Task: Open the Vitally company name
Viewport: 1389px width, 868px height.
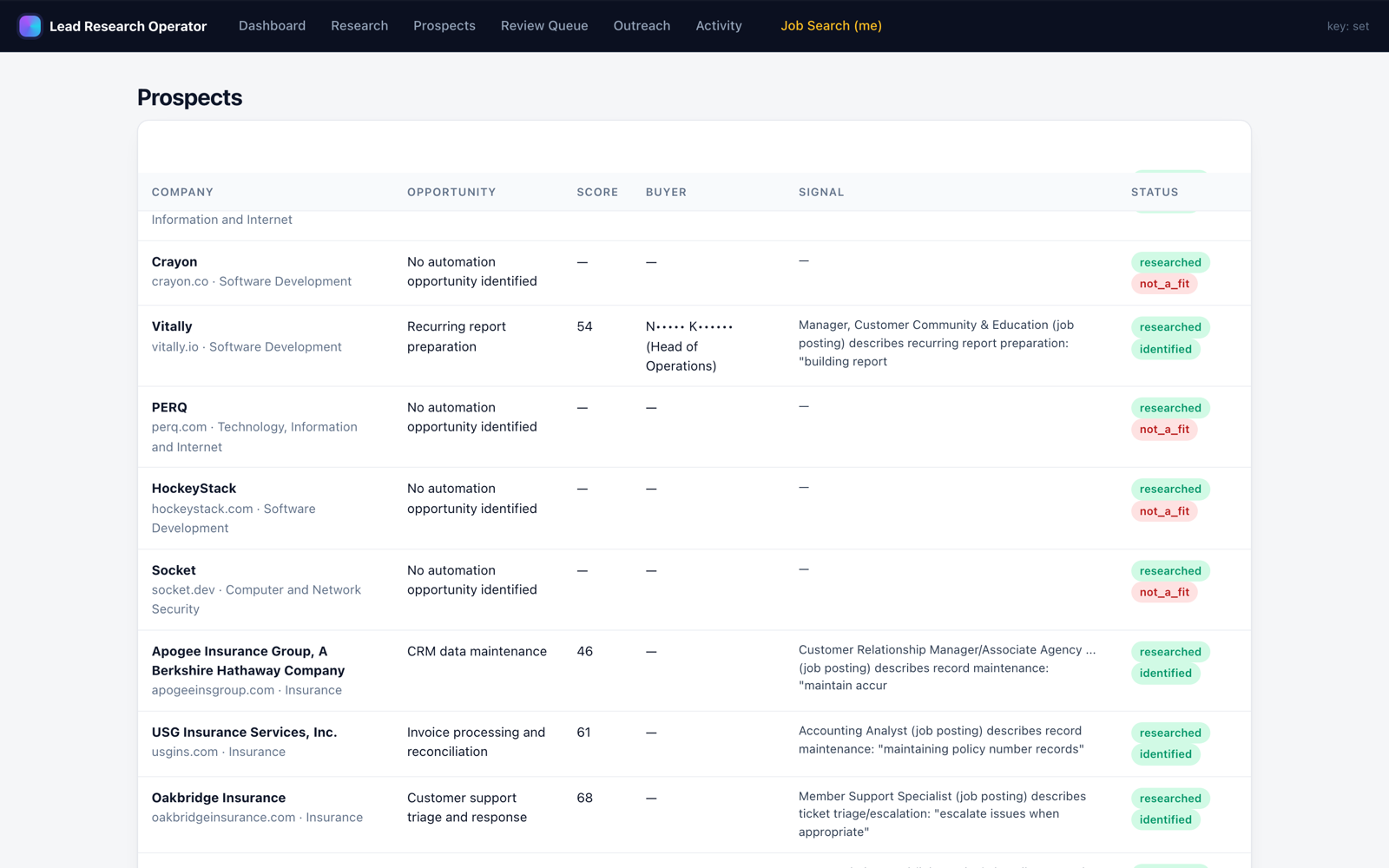Action: click(x=172, y=326)
